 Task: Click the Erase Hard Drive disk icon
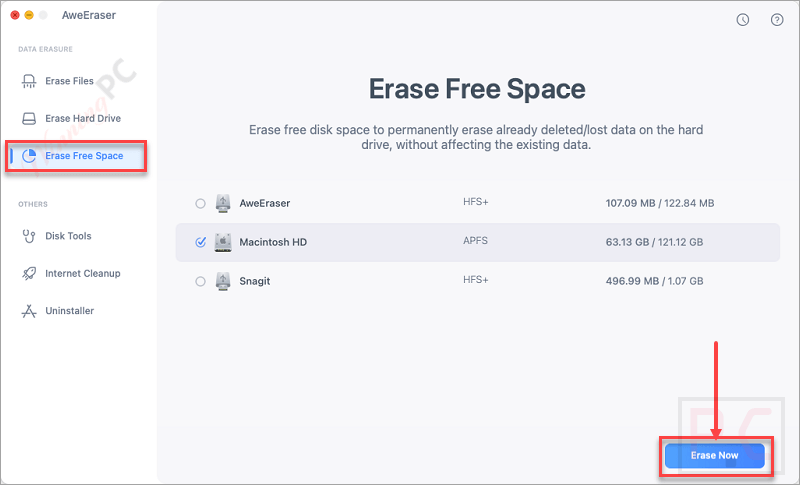pos(29,118)
